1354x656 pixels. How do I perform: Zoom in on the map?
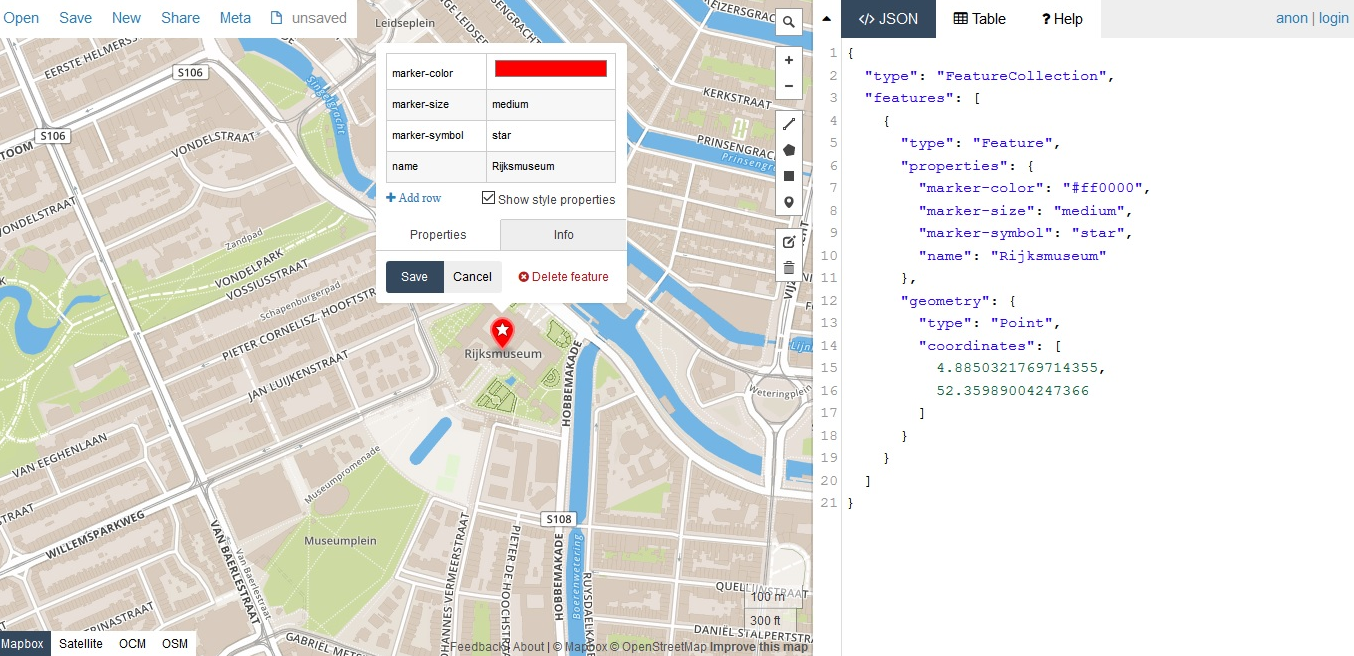(789, 60)
